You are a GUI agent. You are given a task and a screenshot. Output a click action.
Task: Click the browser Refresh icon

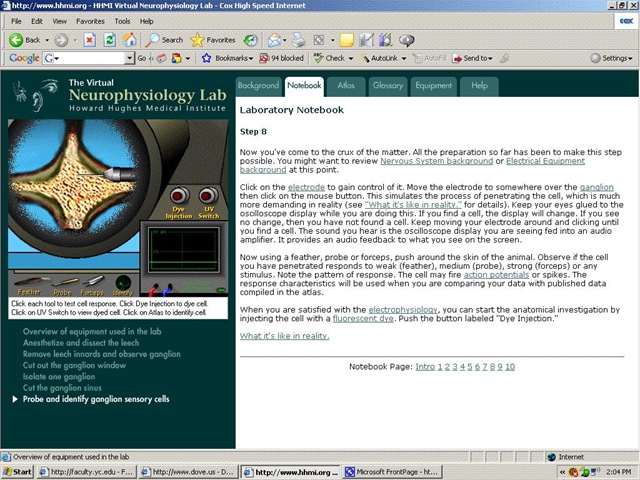109,40
